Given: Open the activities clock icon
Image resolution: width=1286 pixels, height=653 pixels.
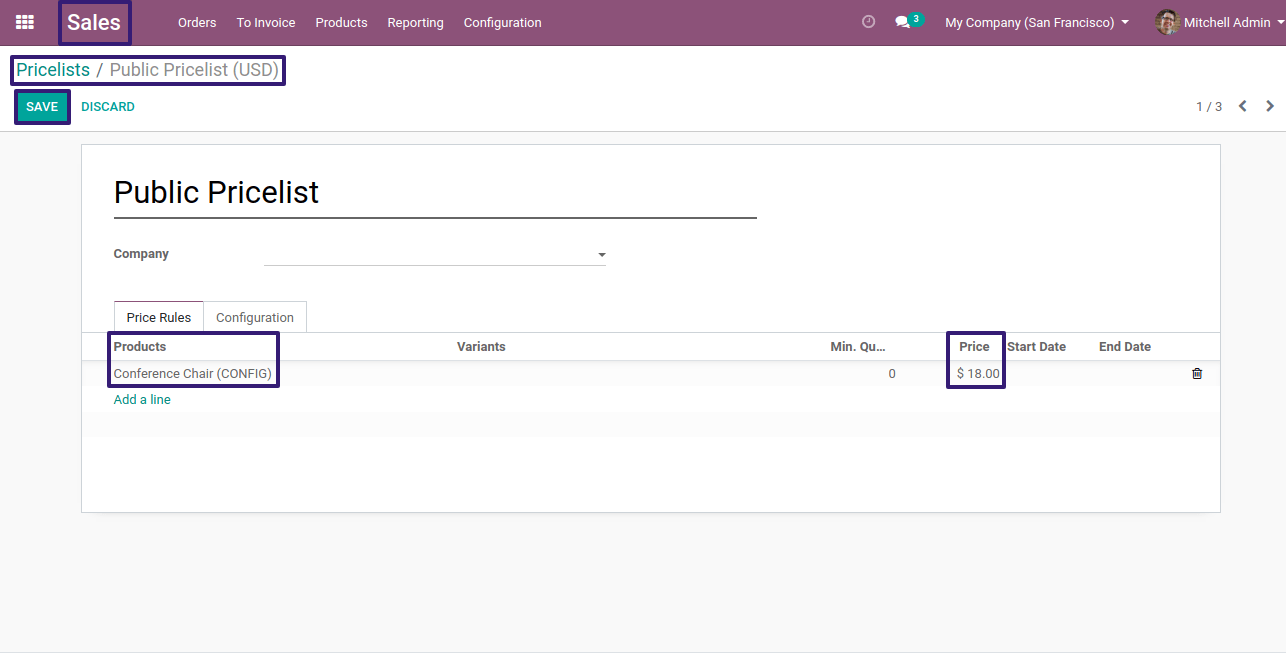Looking at the screenshot, I should [x=868, y=22].
